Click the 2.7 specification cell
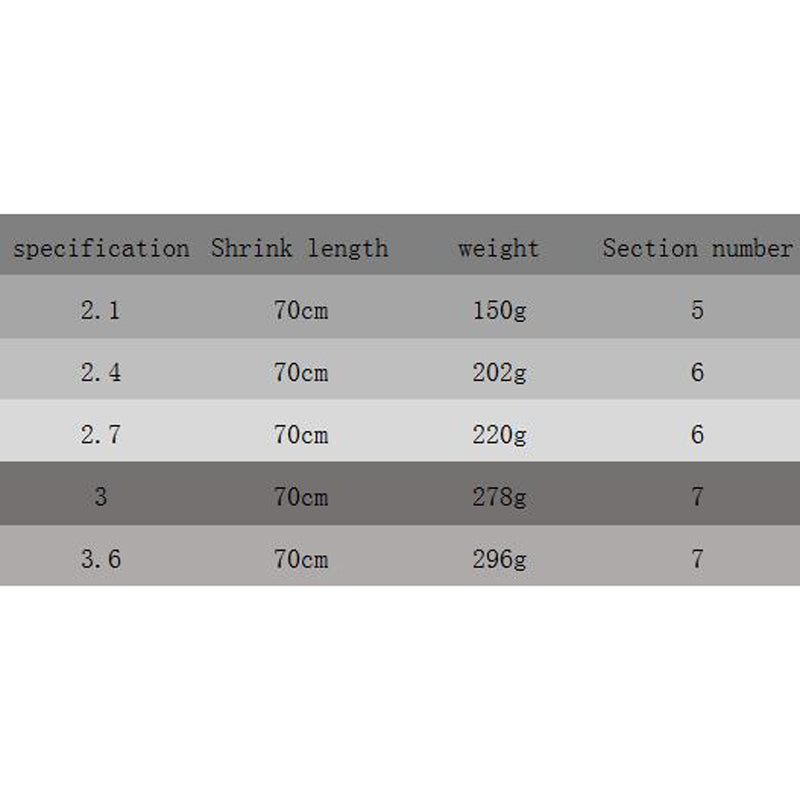The width and height of the screenshot is (800, 800). click(100, 434)
